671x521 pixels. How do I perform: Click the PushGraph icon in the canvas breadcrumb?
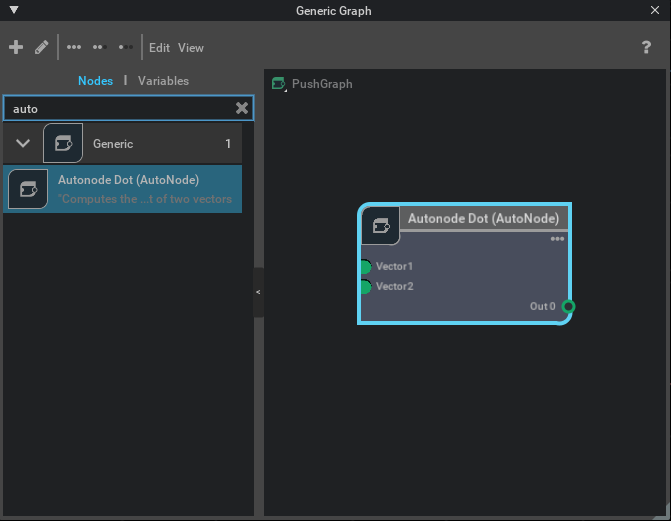pos(279,84)
